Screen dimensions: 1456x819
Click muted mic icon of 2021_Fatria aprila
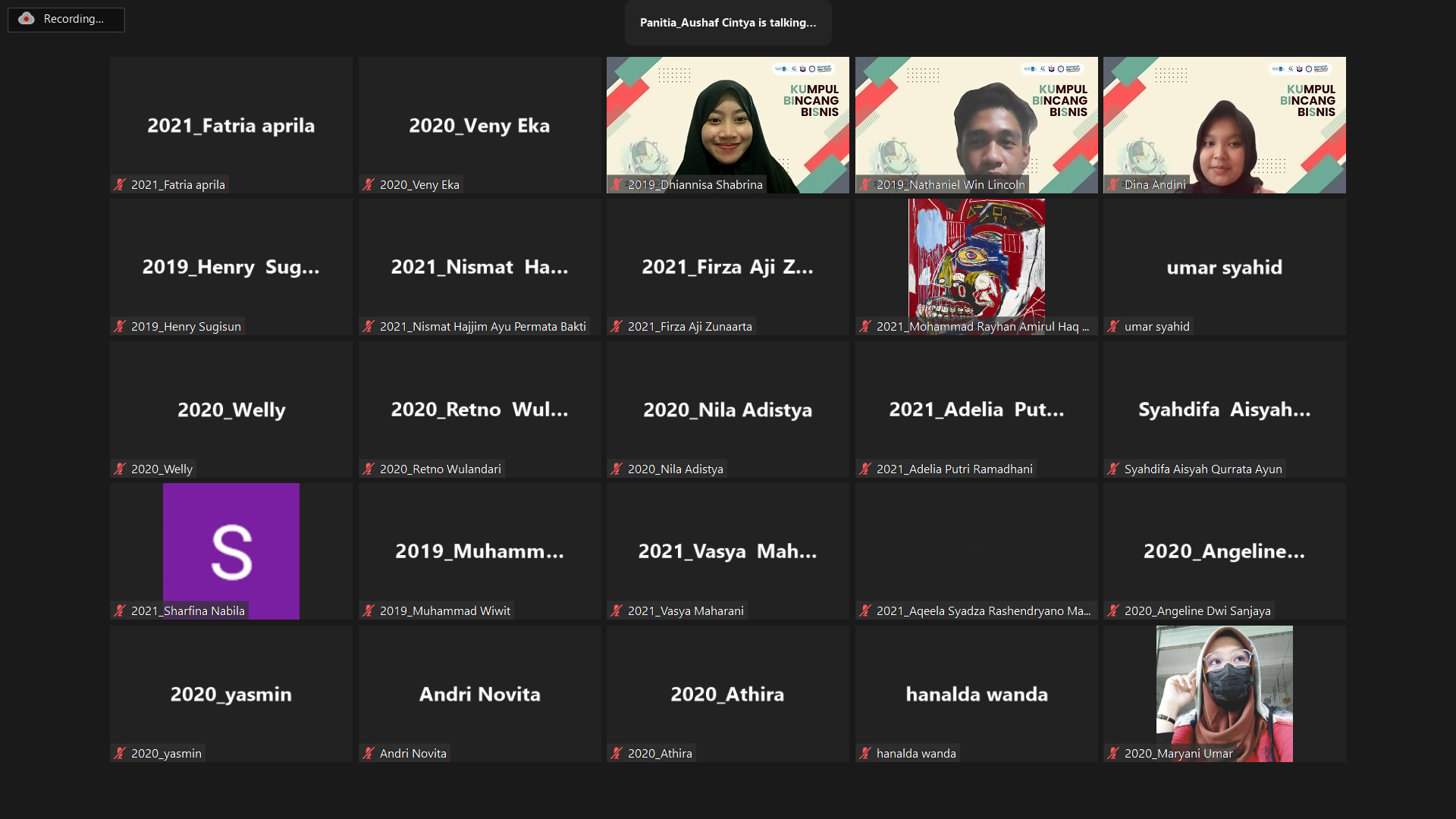120,184
